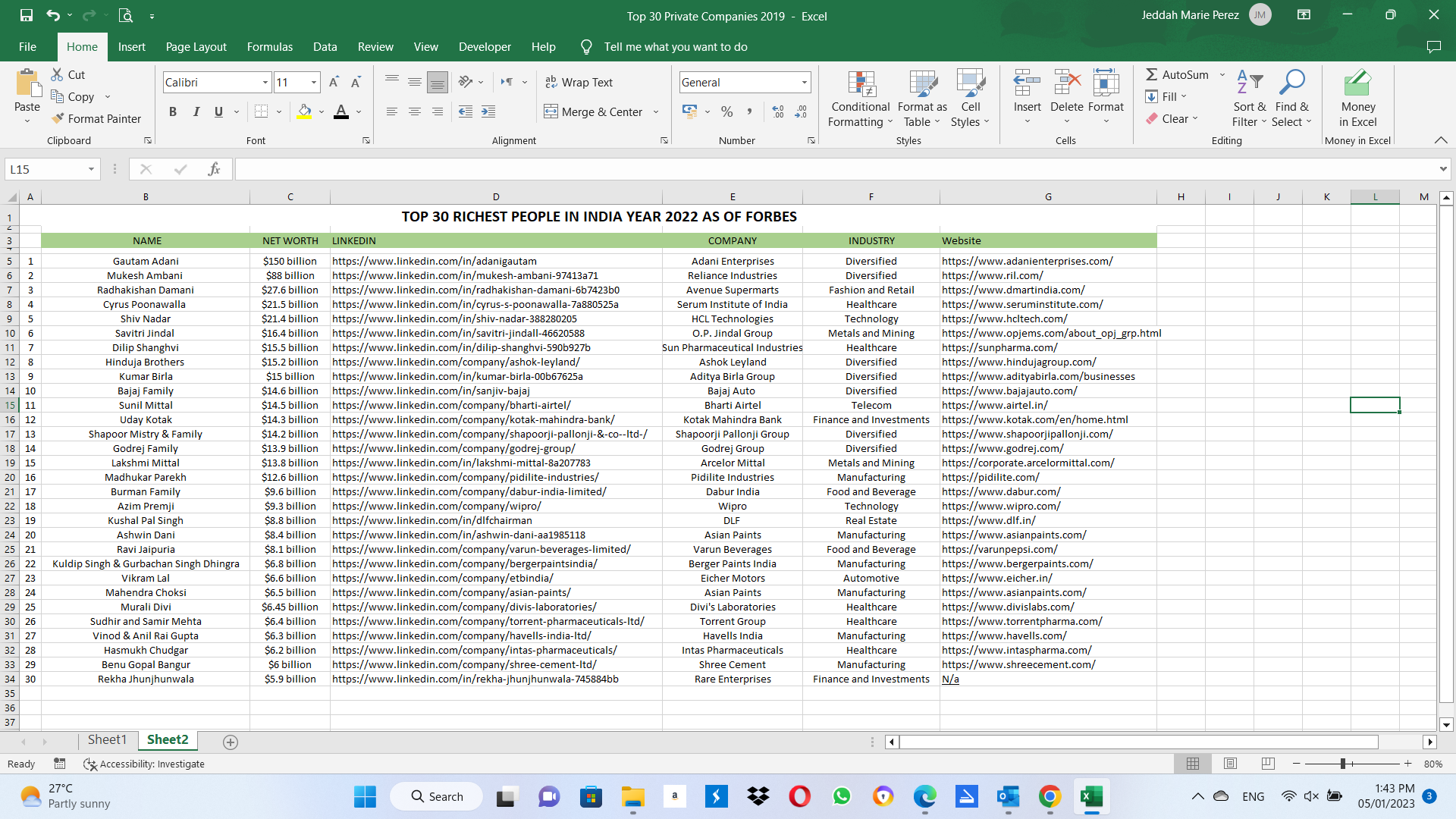The height and width of the screenshot is (819, 1456).
Task: Click the horizontal scrollbar at the bottom
Action: [1137, 742]
